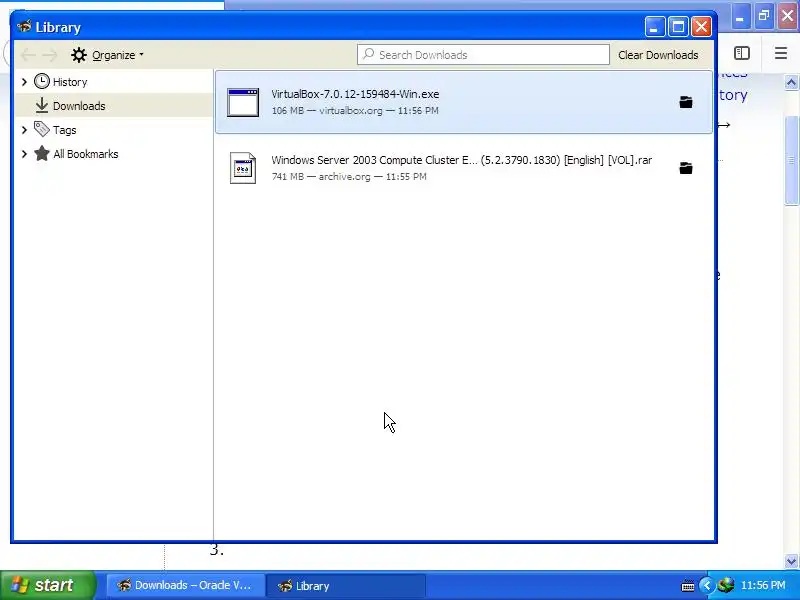Screen dimensions: 800x600
Task: Show Windows Server rar in folder
Action: click(x=686, y=168)
